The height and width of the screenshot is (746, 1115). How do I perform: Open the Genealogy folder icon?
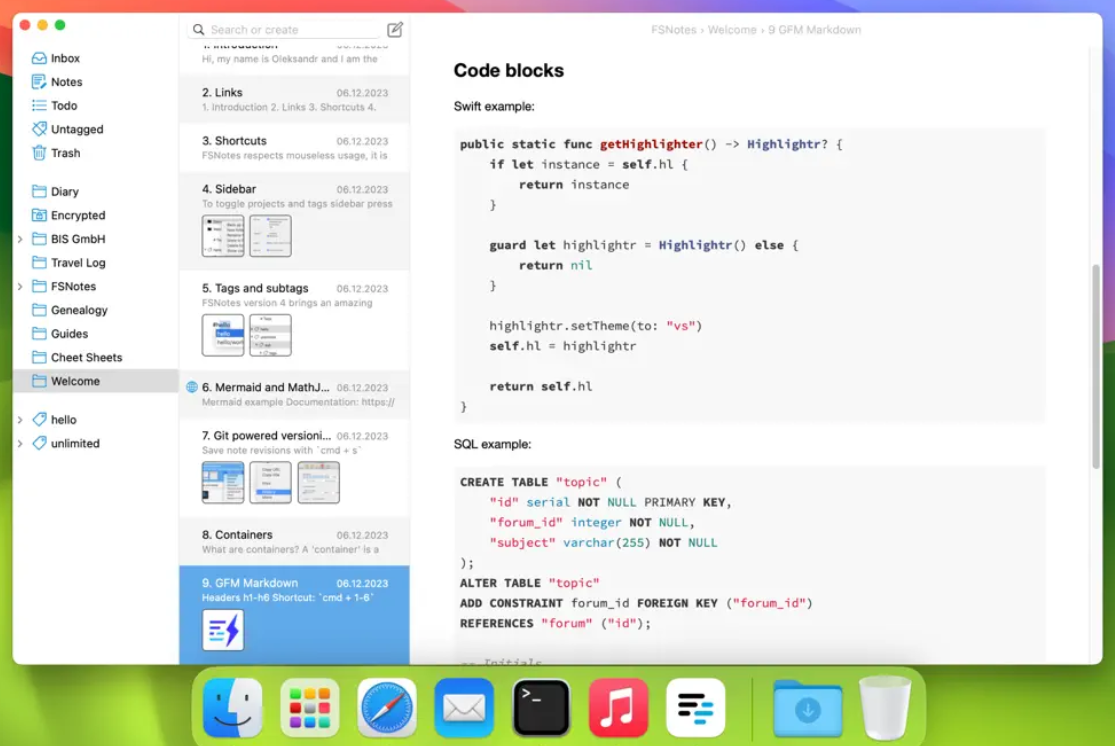(39, 310)
